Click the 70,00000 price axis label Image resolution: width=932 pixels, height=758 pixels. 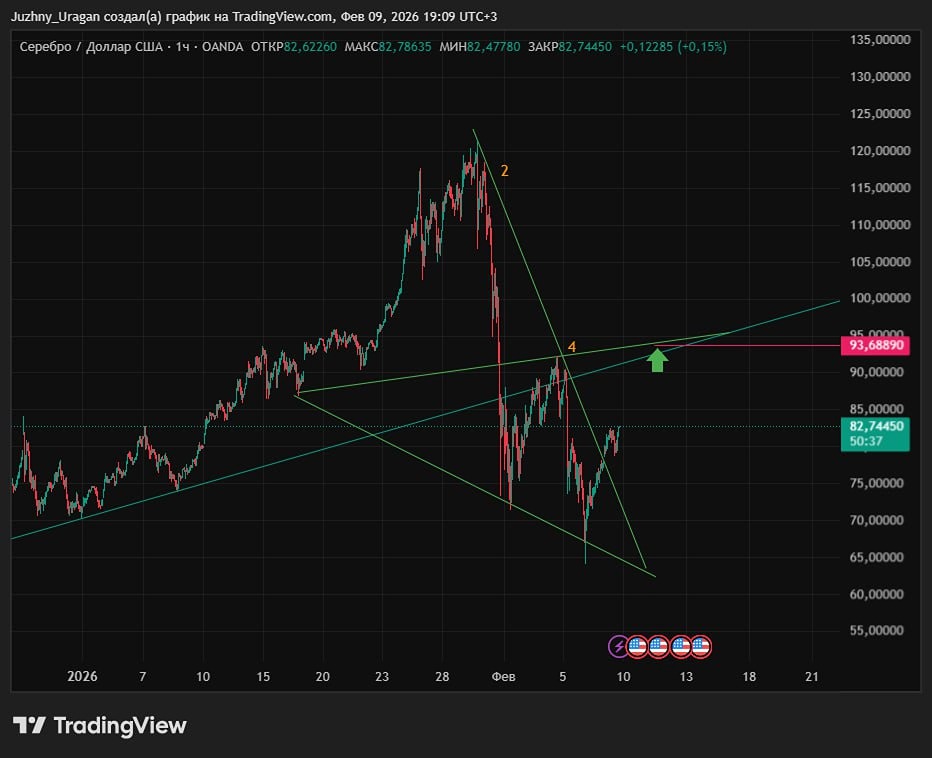pos(876,520)
